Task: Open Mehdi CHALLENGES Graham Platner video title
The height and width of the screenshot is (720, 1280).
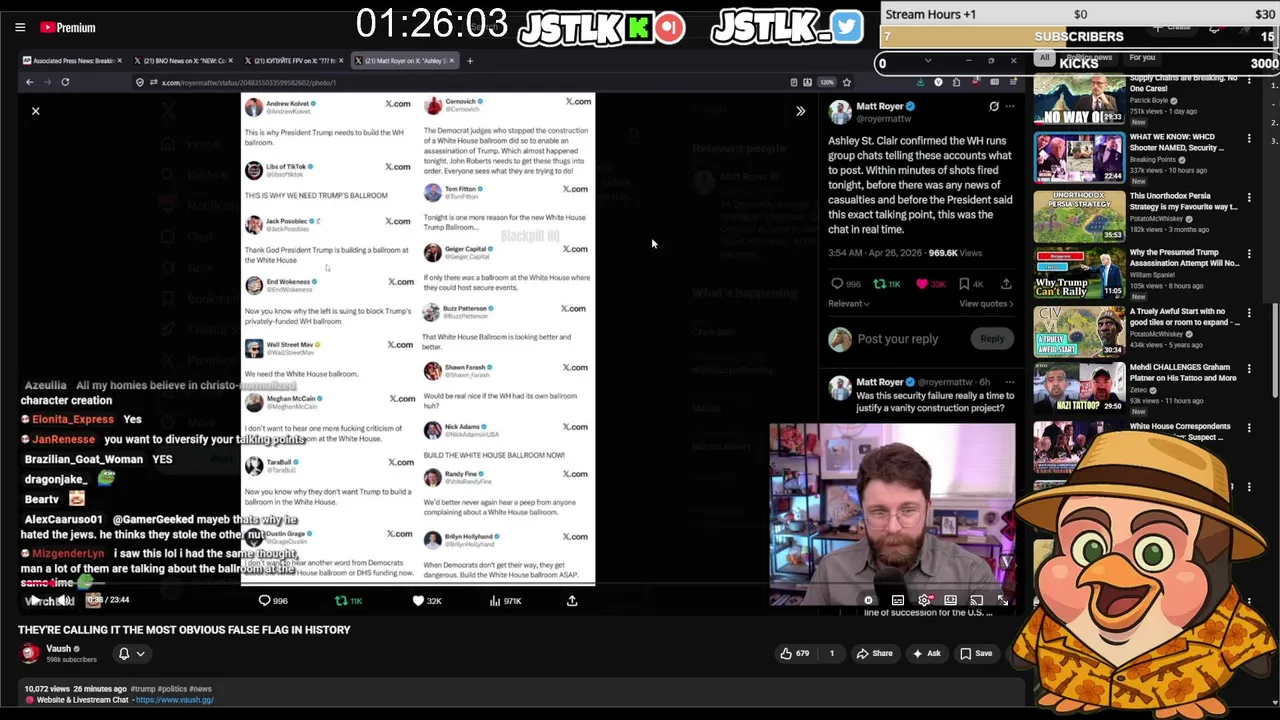Action: (x=1182, y=373)
